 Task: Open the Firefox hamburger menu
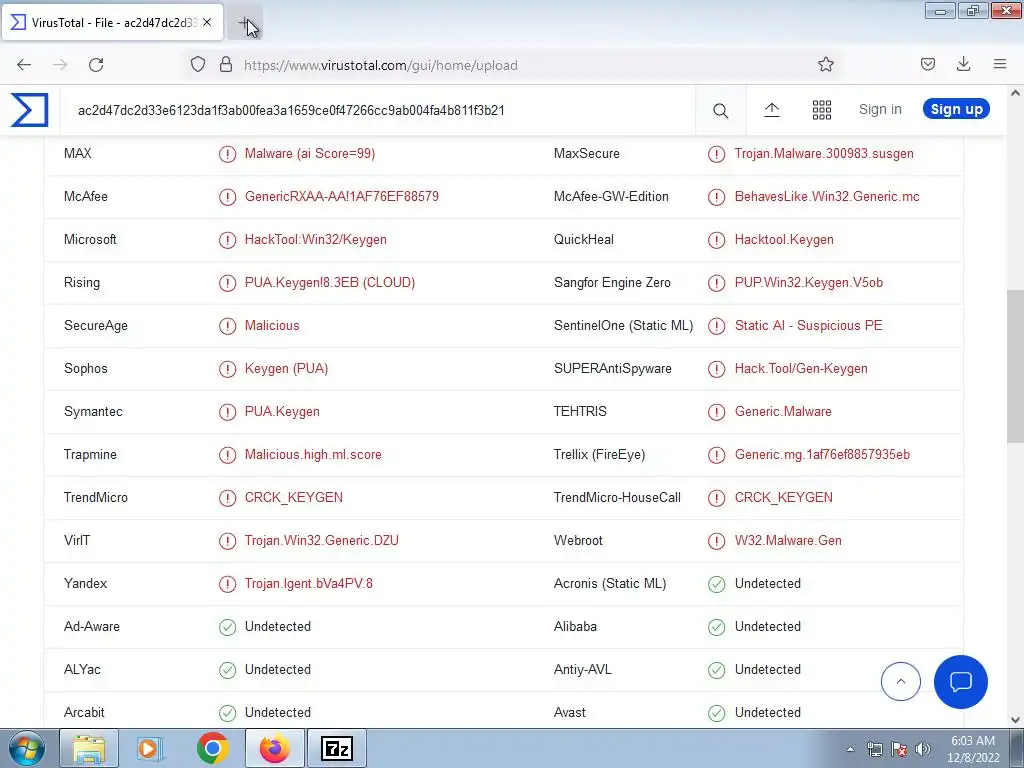[x=1000, y=64]
